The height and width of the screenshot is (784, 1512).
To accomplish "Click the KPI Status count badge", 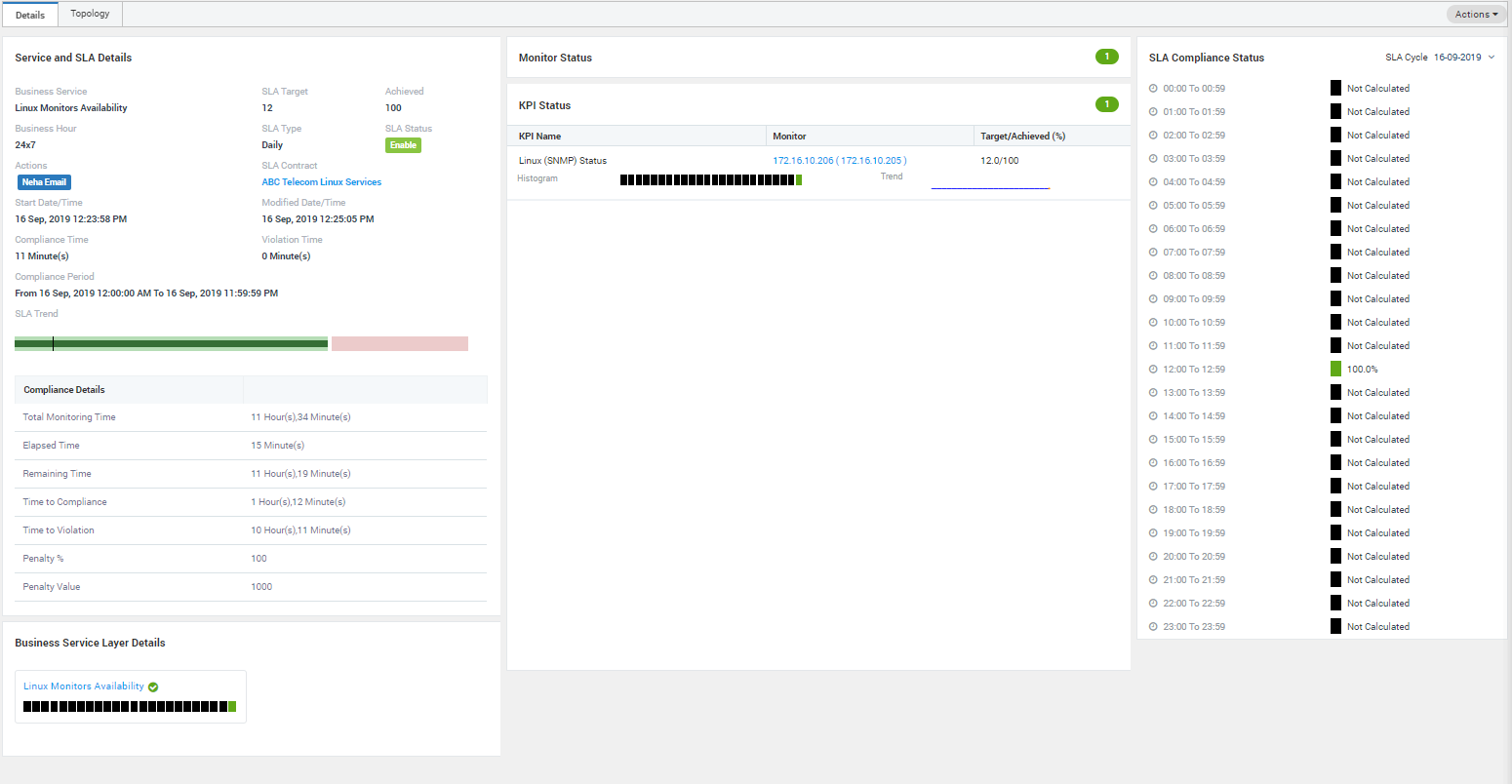I will point(1106,104).
